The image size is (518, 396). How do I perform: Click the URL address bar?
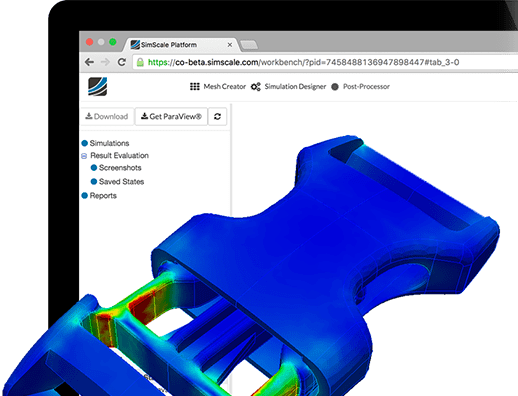coord(325,62)
